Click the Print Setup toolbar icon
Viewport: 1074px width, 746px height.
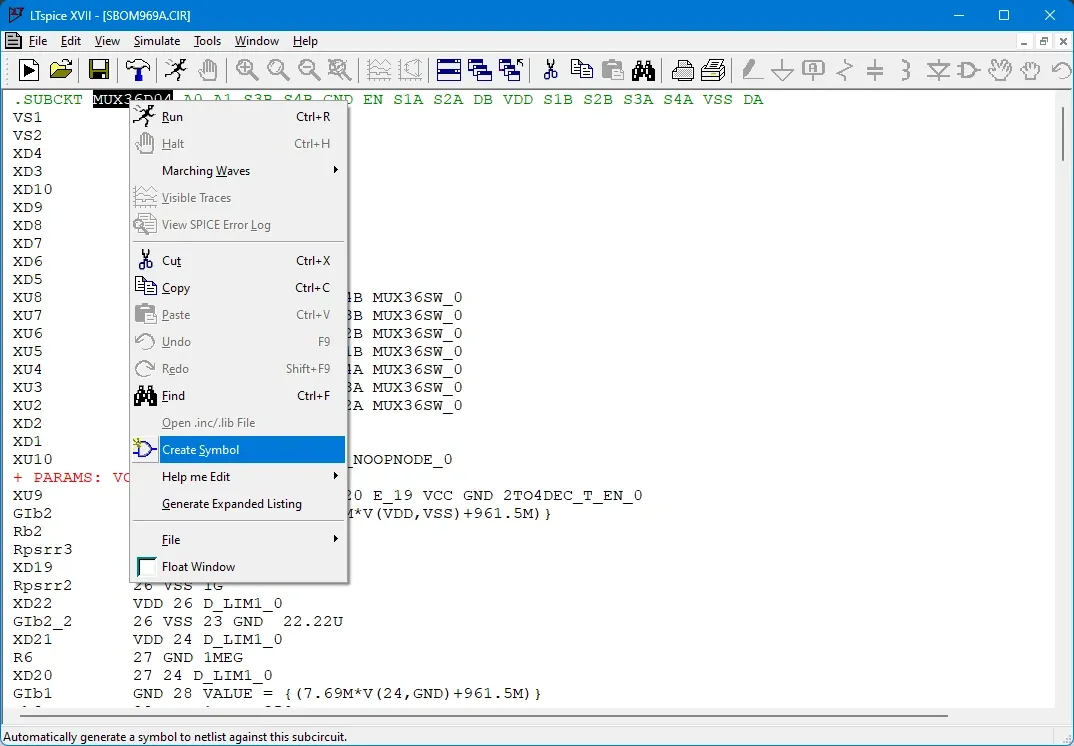coord(682,70)
